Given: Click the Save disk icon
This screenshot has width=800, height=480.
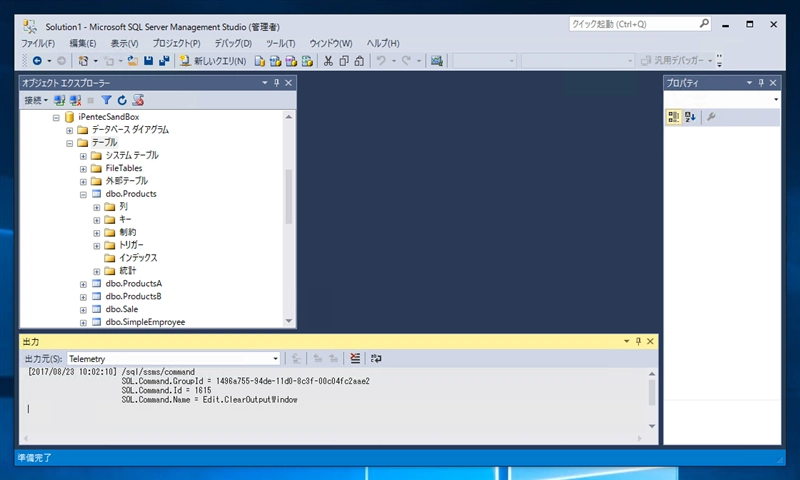Looking at the screenshot, I should tap(148, 61).
